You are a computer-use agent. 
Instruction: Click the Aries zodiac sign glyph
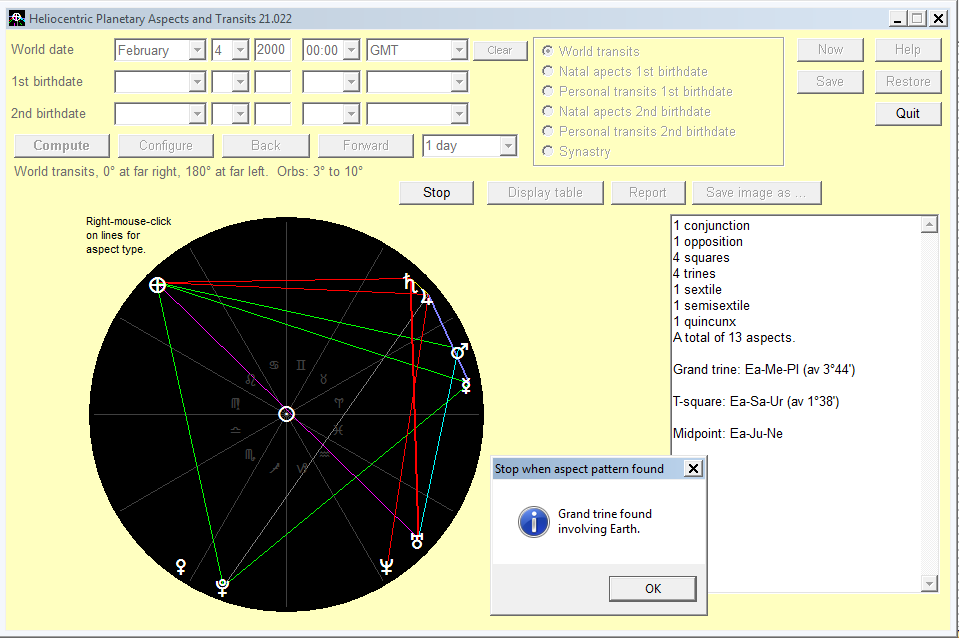pos(339,402)
